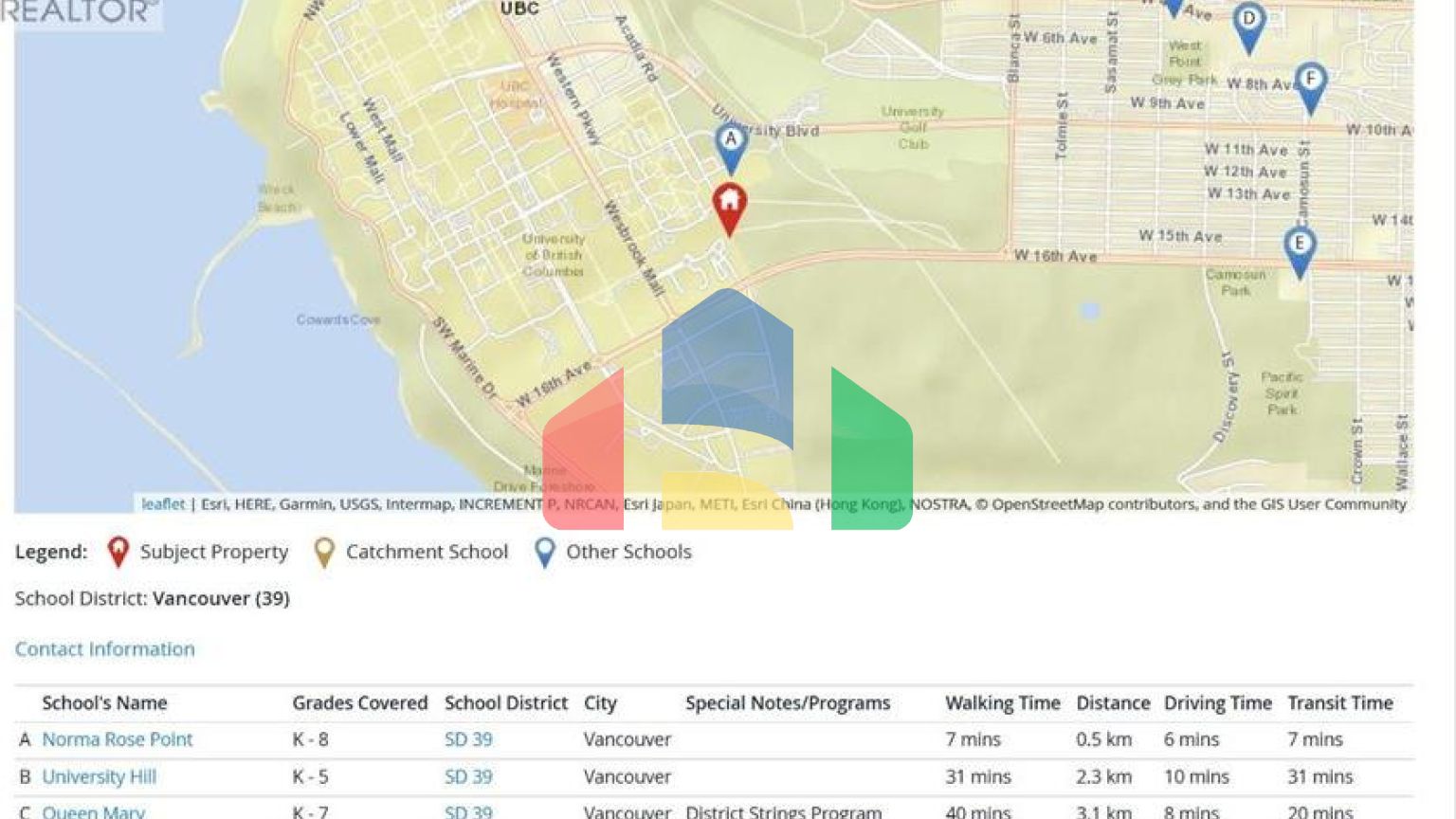Click the tan Catchment School legend pin
Viewport: 1456px width, 819px height.
(x=324, y=552)
